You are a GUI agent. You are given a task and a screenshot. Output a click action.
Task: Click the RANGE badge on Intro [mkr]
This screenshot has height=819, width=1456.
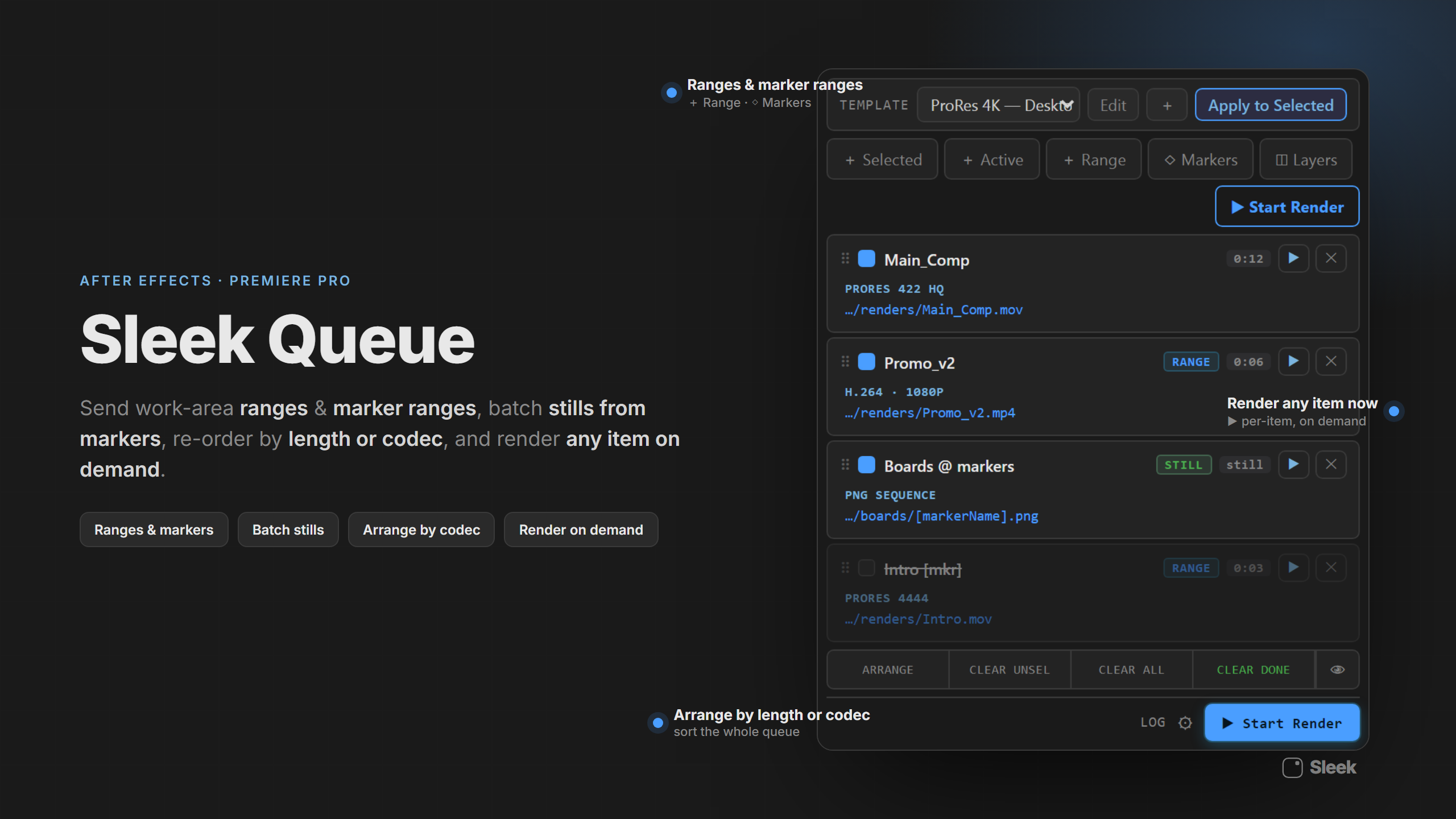(1191, 568)
